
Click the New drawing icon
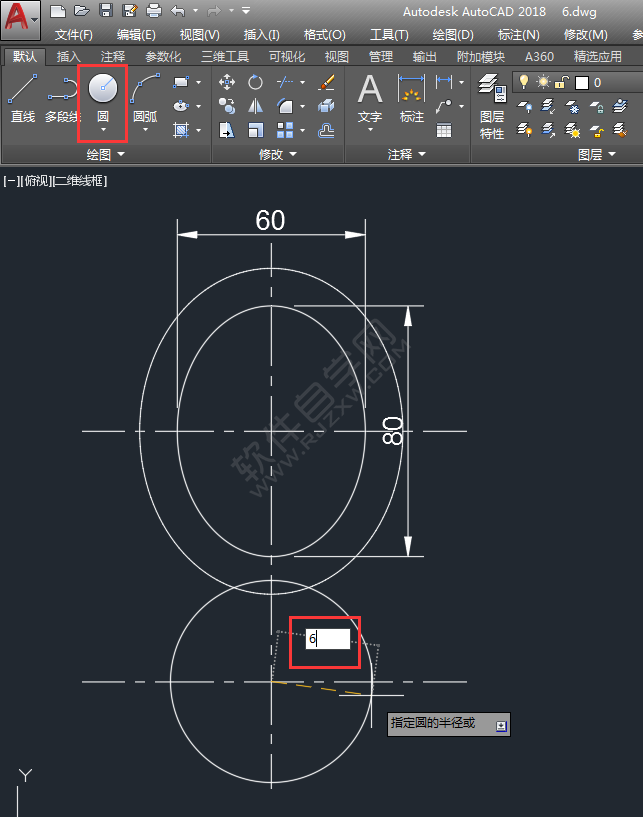coord(57,10)
